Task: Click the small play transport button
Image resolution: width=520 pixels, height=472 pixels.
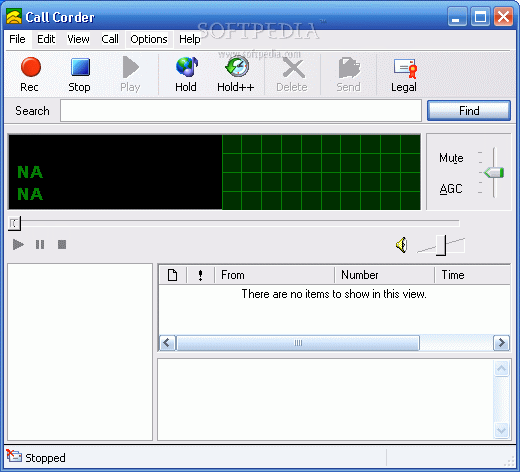Action: [18, 245]
